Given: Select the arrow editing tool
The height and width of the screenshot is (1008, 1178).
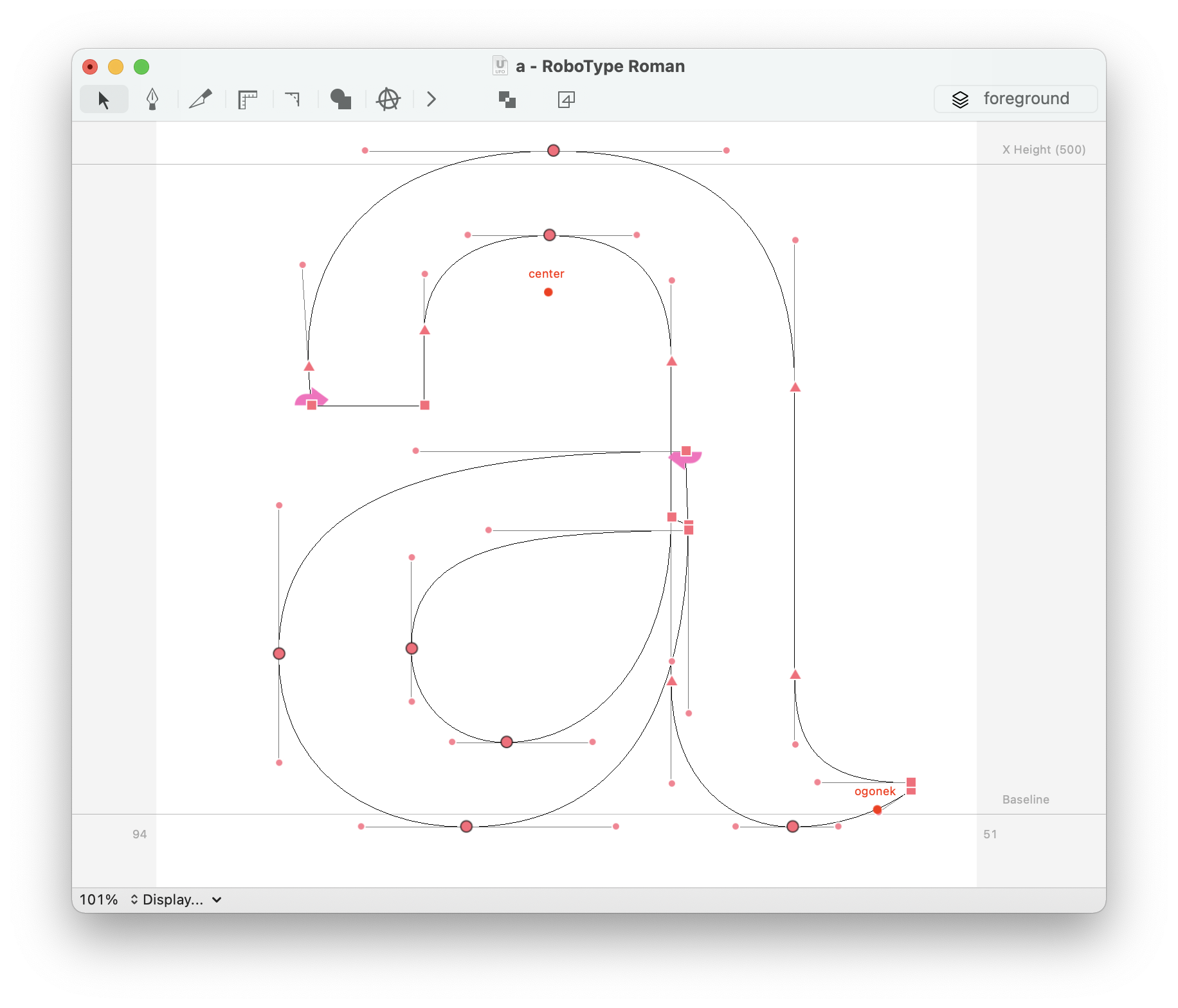Looking at the screenshot, I should [104, 100].
